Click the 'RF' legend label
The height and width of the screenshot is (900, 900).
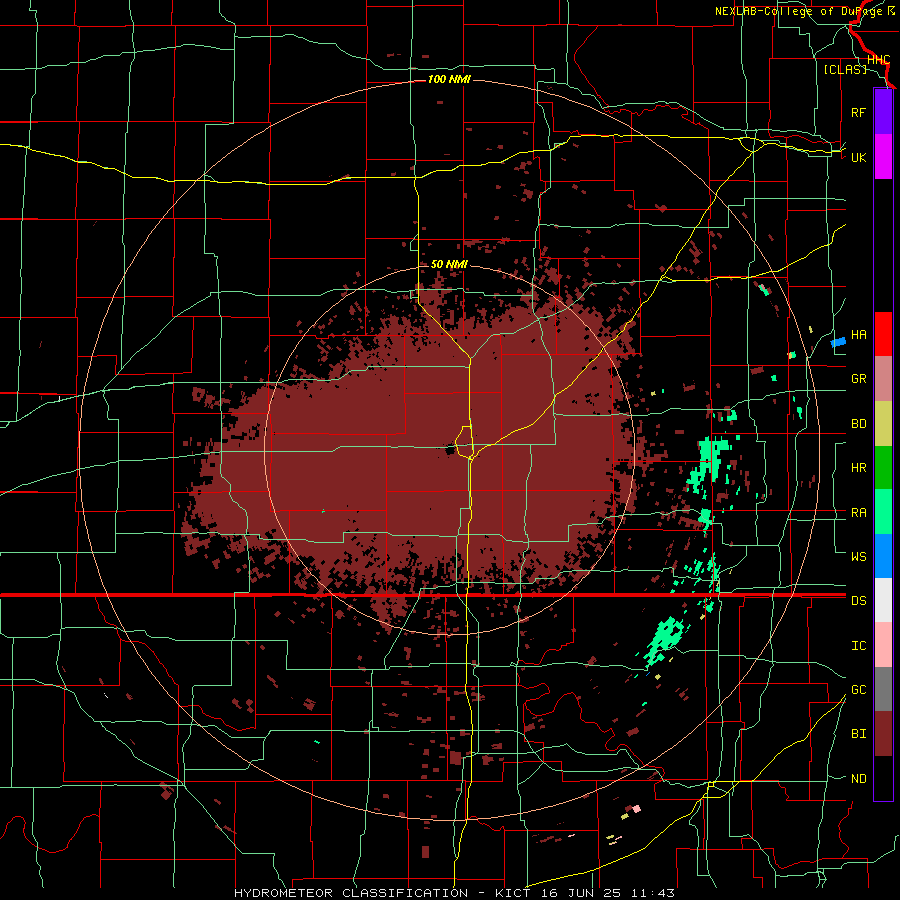[x=858, y=112]
